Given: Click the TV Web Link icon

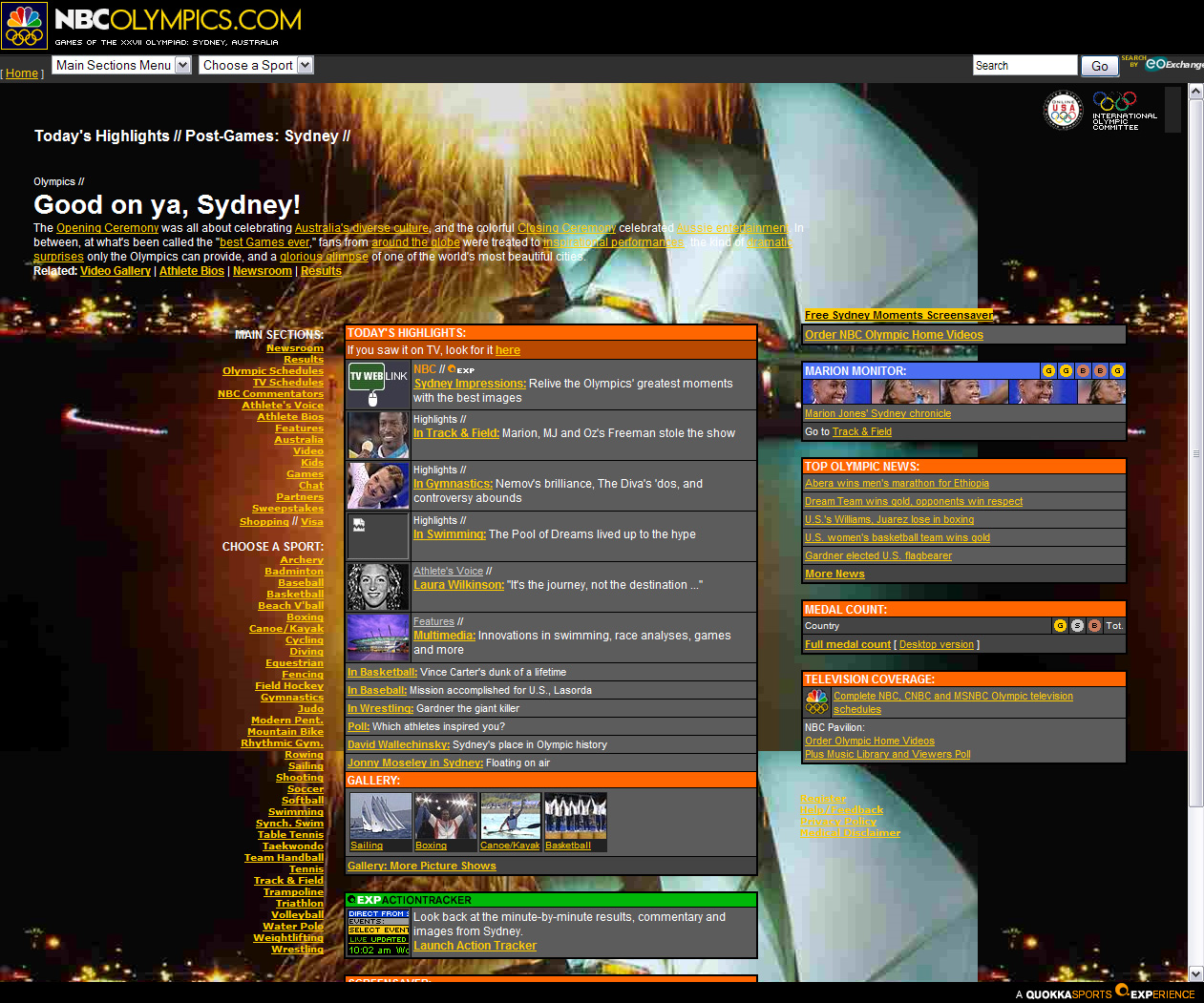Looking at the screenshot, I should (379, 385).
